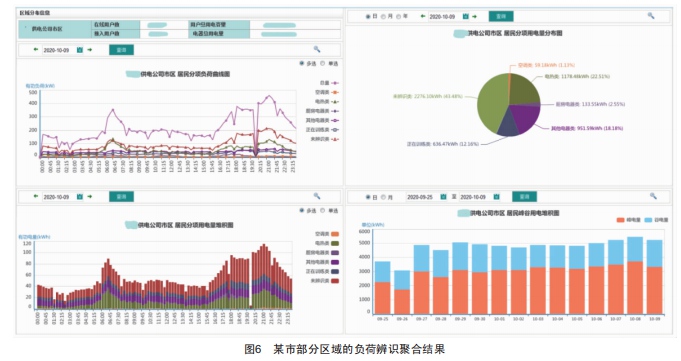This screenshot has height=361, width=681.
Task: Select 单选 option in 分项用电量堆积图 chart
Action: pyautogui.click(x=323, y=210)
